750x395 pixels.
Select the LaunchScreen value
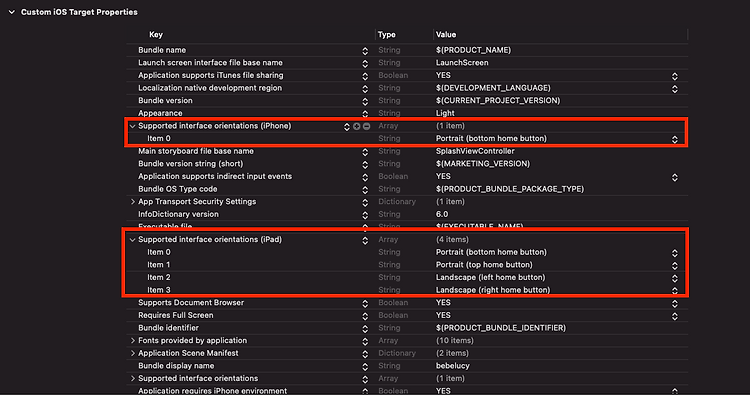click(x=462, y=63)
